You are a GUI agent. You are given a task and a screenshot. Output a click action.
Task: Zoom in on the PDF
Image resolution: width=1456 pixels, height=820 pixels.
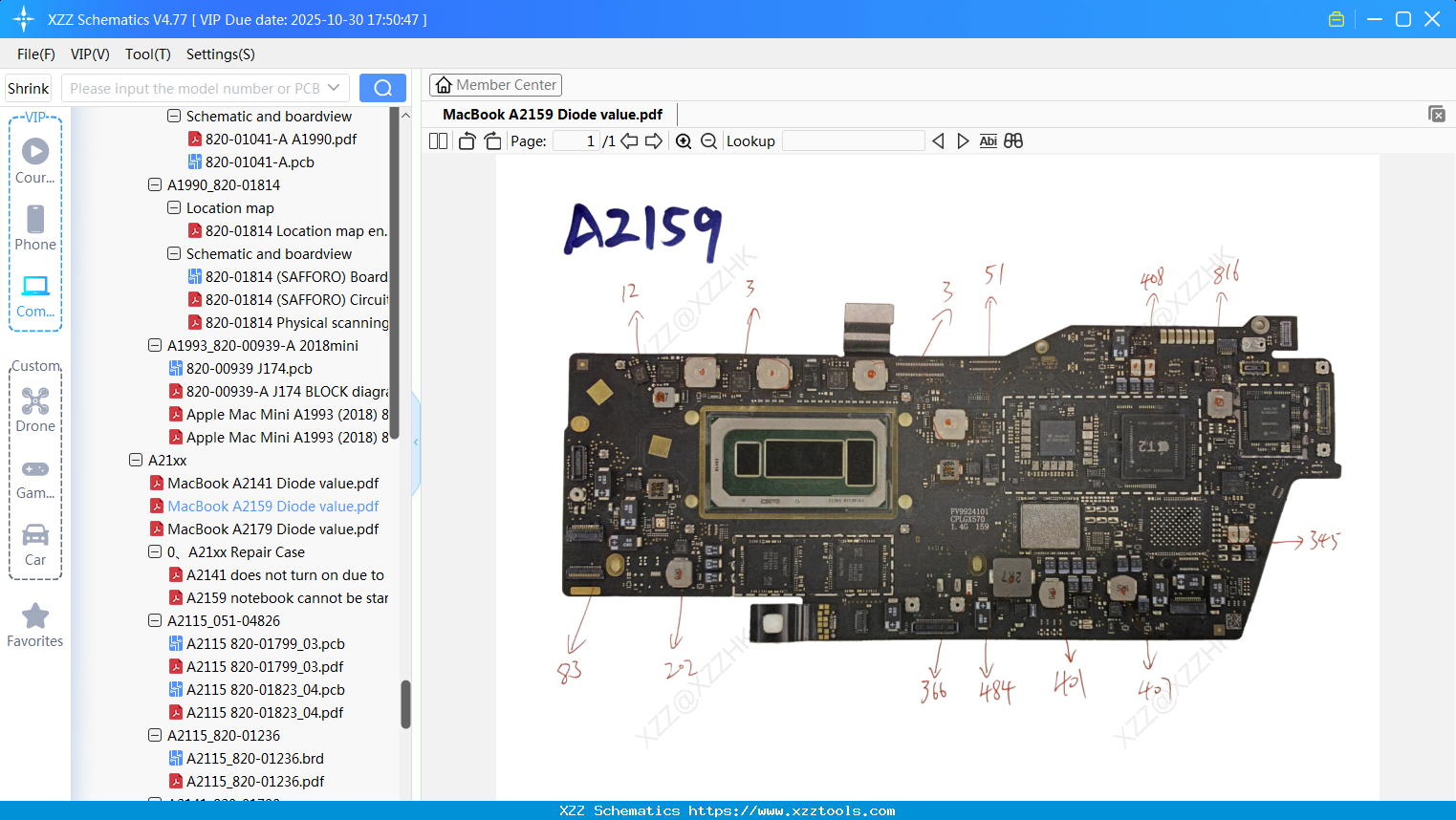click(x=684, y=141)
